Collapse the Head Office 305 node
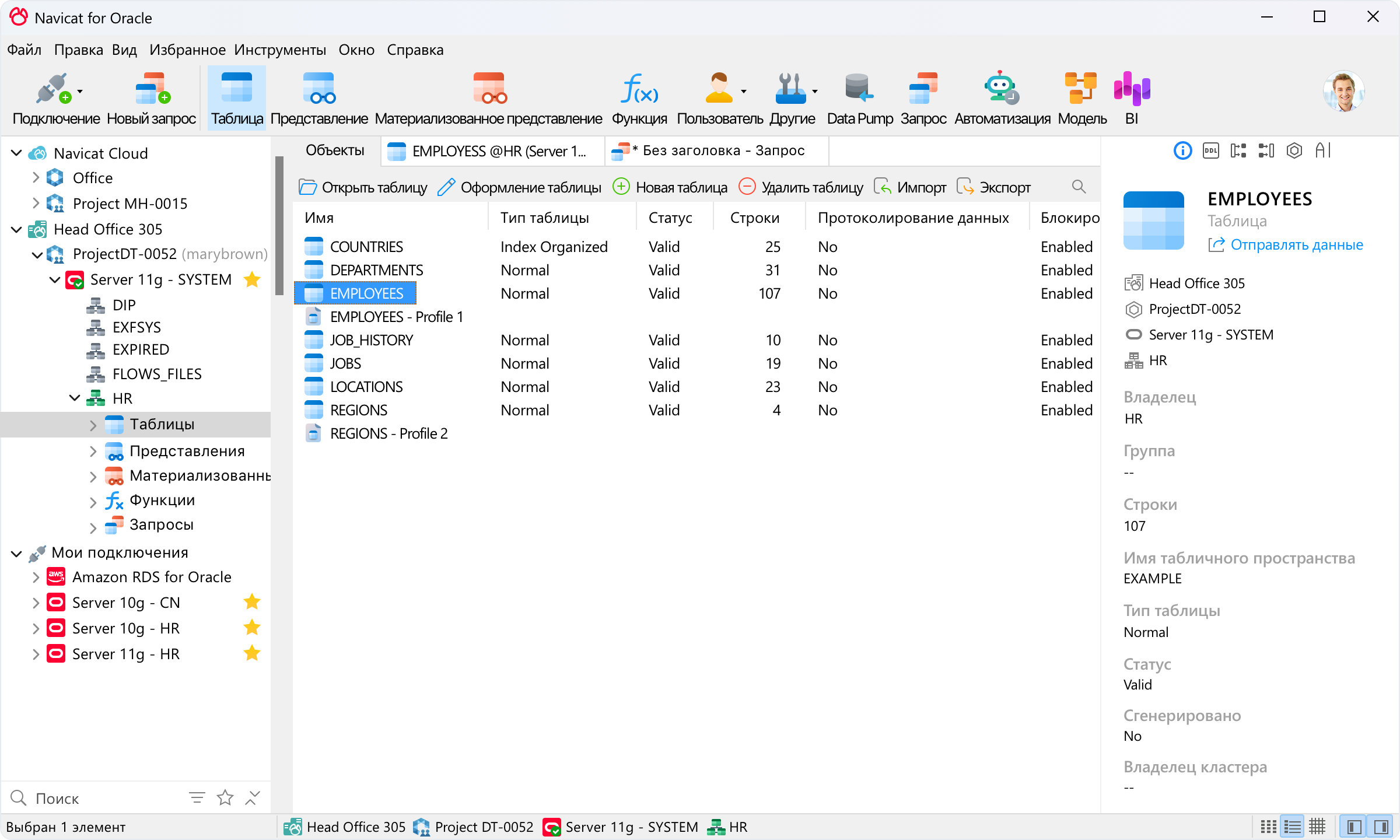The image size is (1400, 840). point(16,229)
